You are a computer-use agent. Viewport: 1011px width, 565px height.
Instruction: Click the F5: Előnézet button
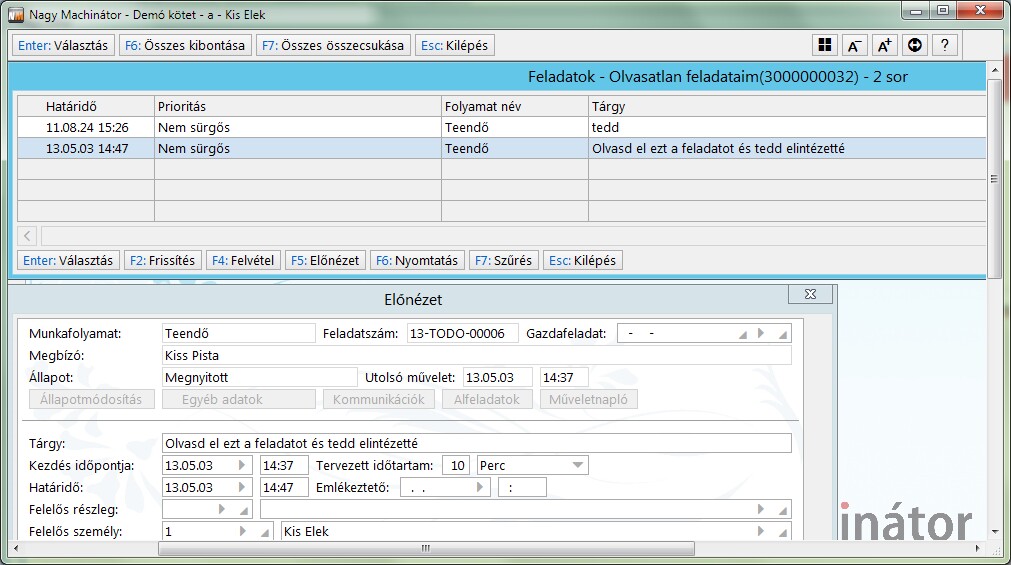(x=324, y=260)
